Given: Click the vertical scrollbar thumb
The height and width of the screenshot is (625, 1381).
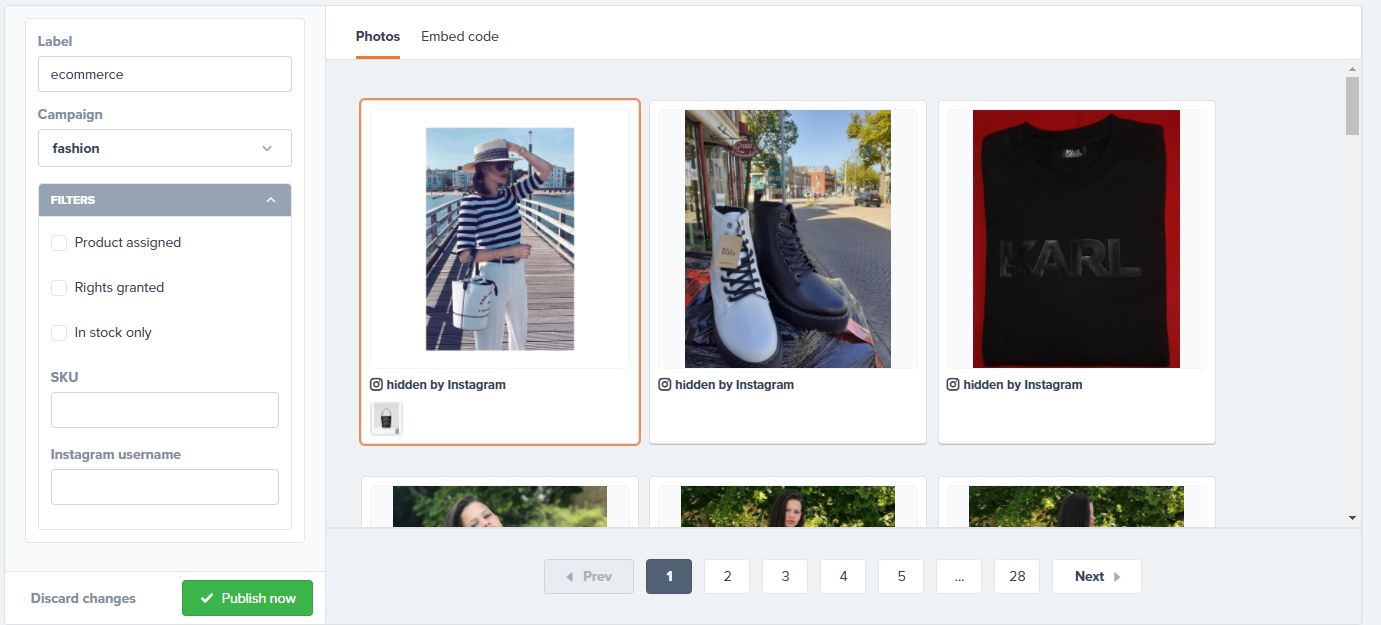Looking at the screenshot, I should click(x=1352, y=105).
